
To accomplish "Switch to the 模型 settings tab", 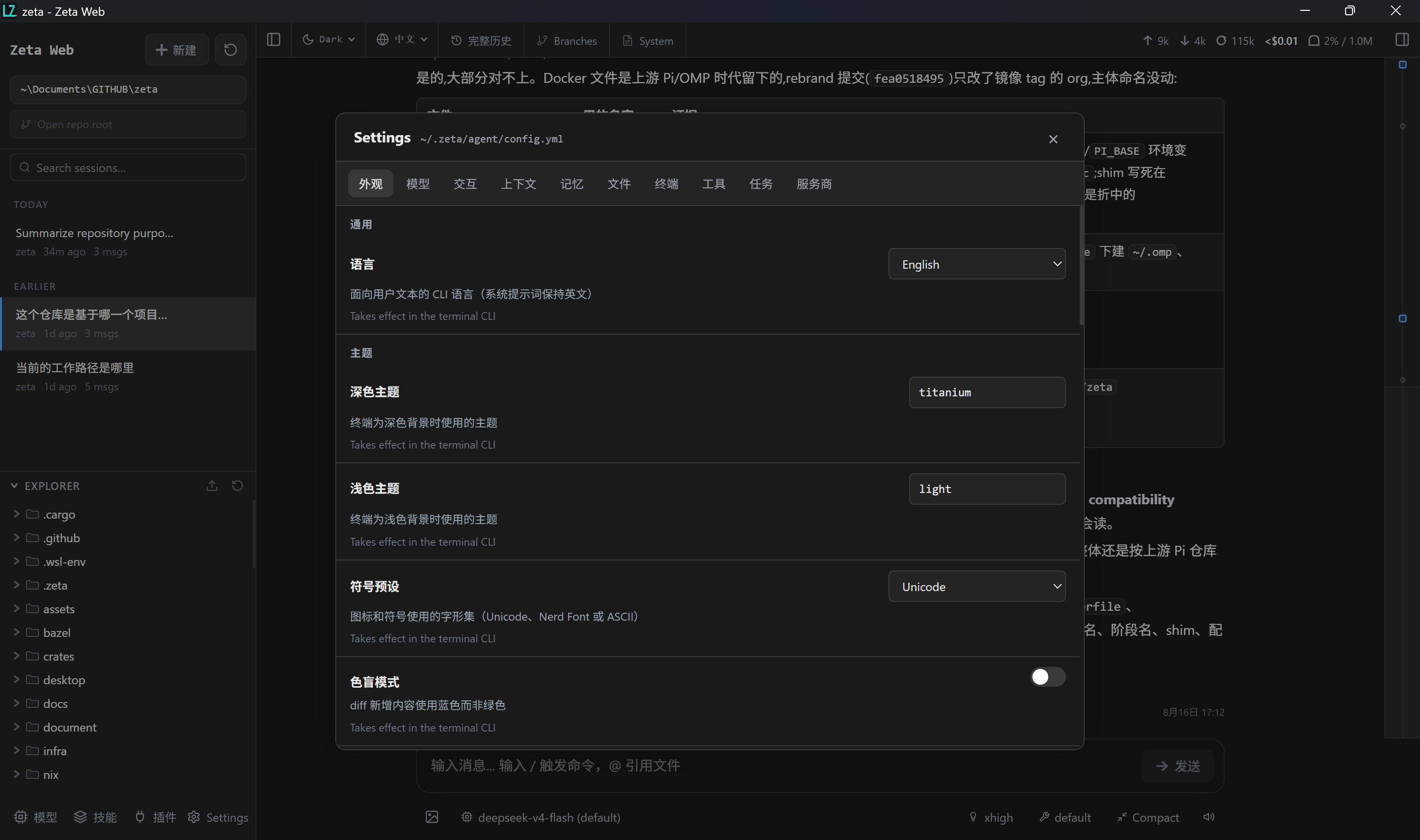I will click(418, 183).
